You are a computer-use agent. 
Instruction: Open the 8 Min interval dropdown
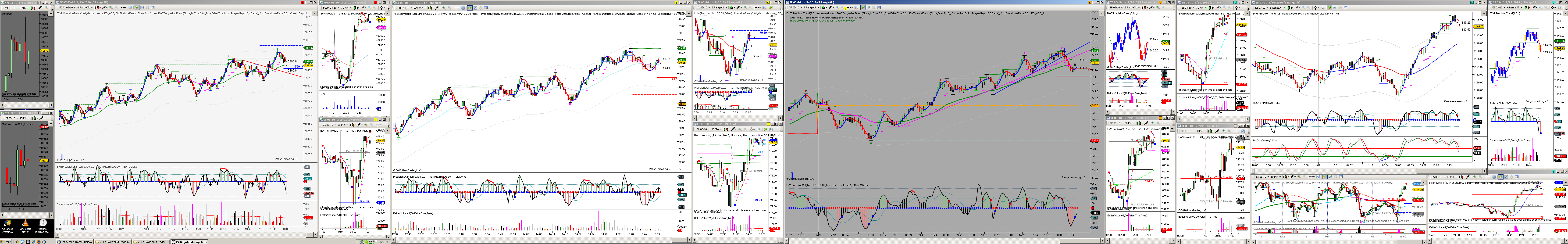(x=24, y=8)
